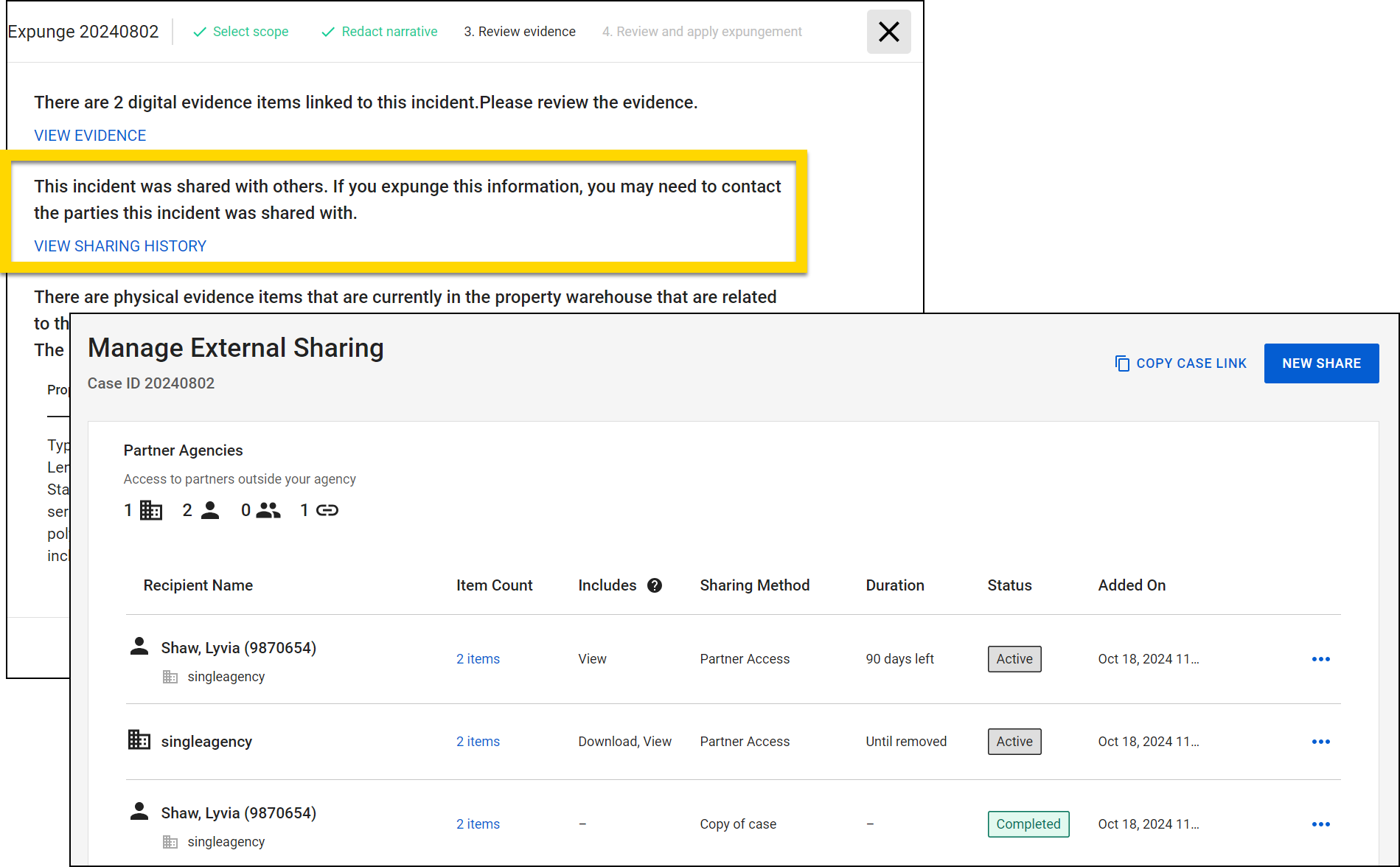Click the Copy of case sharing method
Viewport: 1400px width, 867px height.
pos(738,824)
